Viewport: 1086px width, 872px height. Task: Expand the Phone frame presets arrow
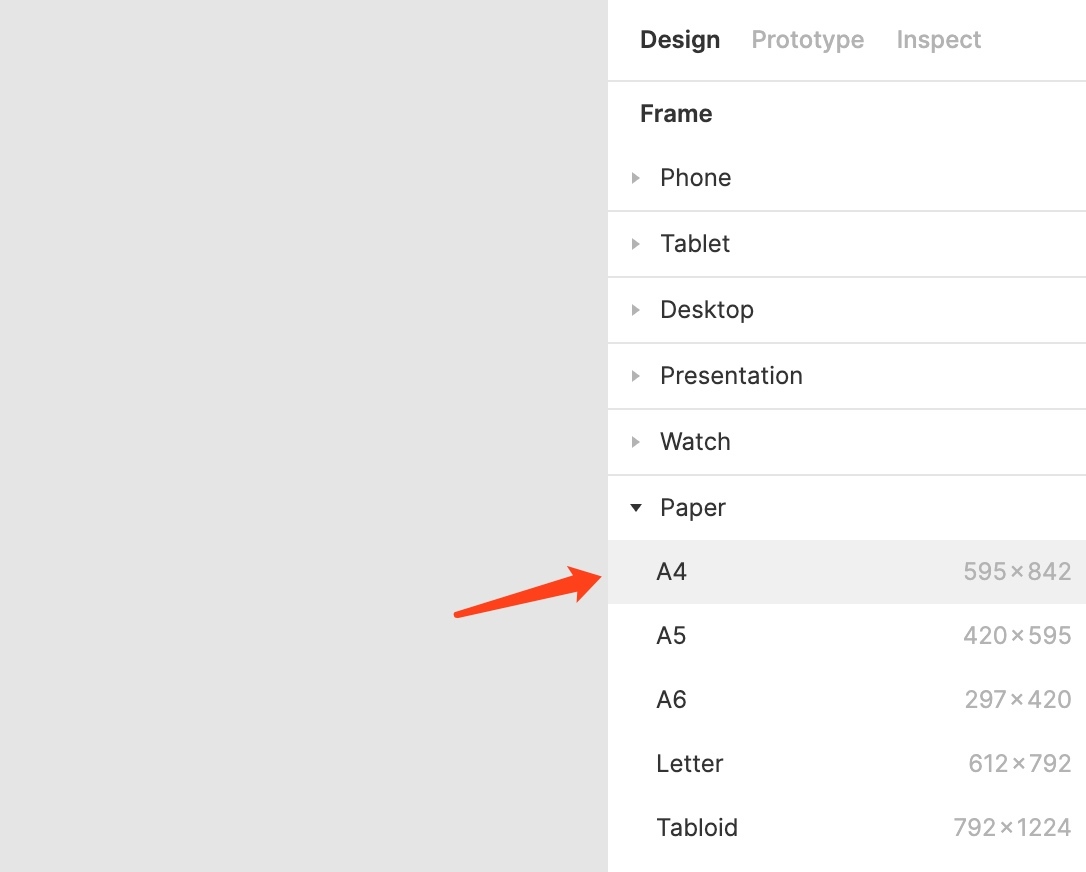pyautogui.click(x=636, y=178)
